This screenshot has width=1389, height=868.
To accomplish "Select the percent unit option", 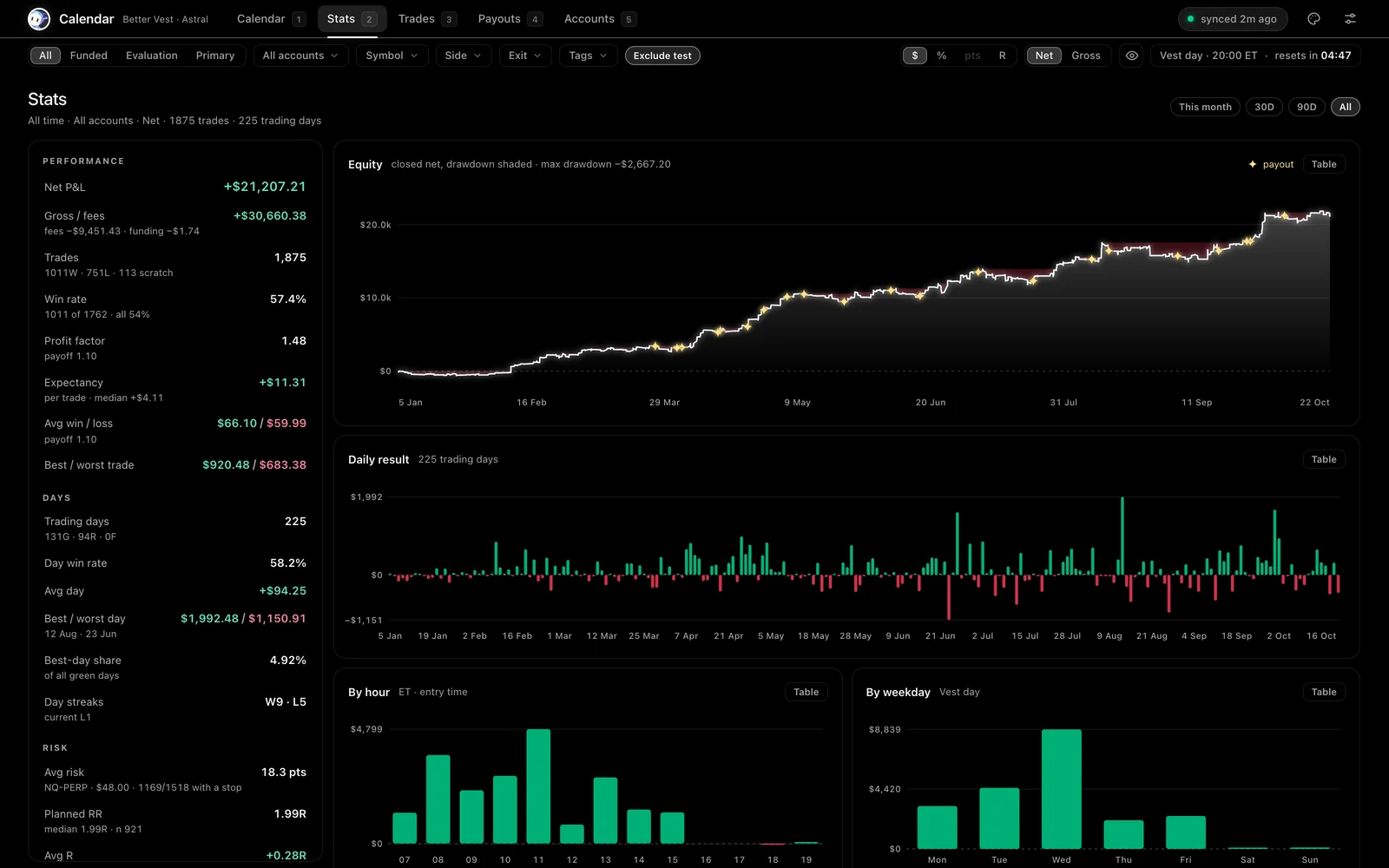I will 942,56.
